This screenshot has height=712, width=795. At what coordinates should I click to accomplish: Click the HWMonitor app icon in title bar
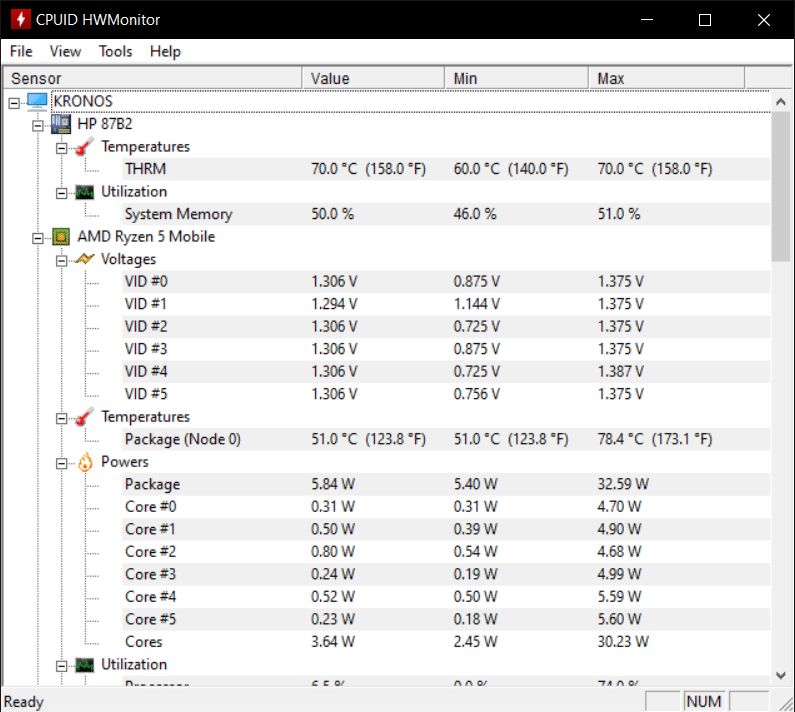pyautogui.click(x=20, y=19)
